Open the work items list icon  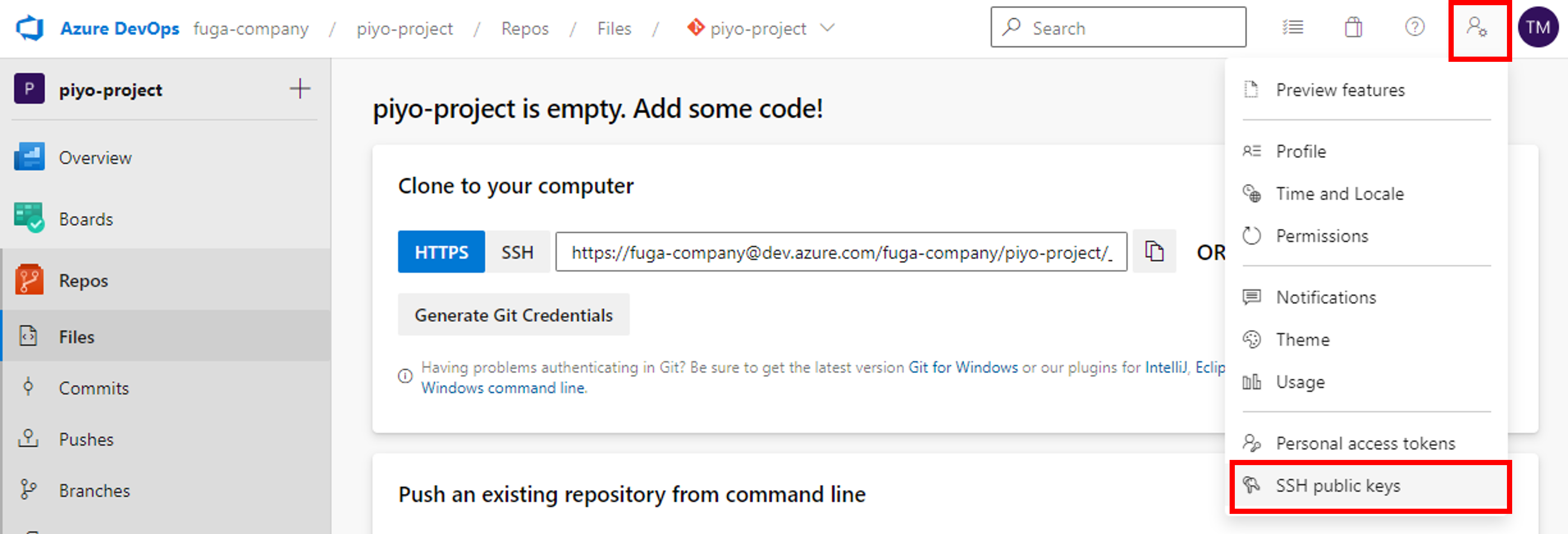pyautogui.click(x=1293, y=28)
